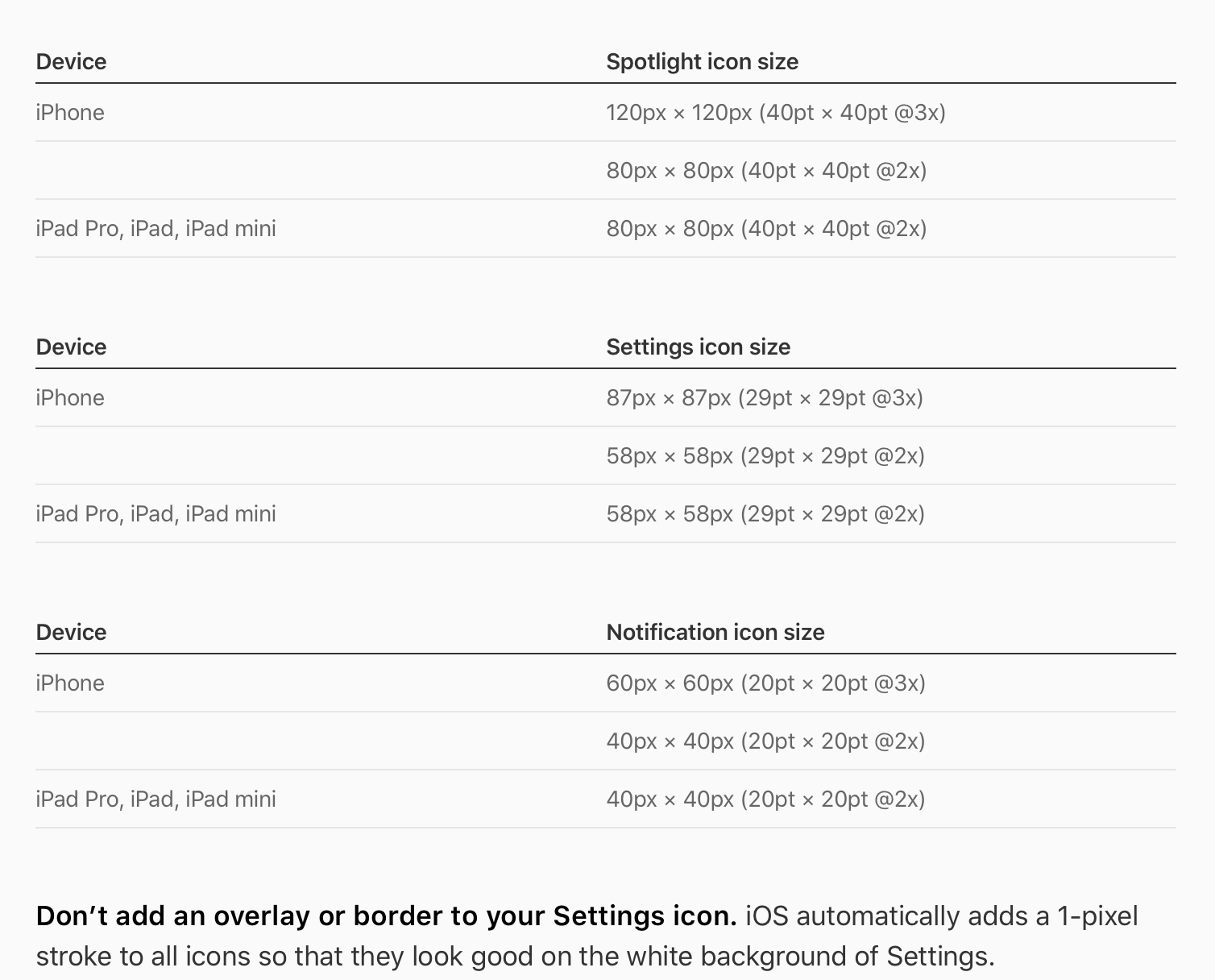This screenshot has width=1215, height=980.
Task: Click the Device header in the Settings table
Action: tap(71, 347)
